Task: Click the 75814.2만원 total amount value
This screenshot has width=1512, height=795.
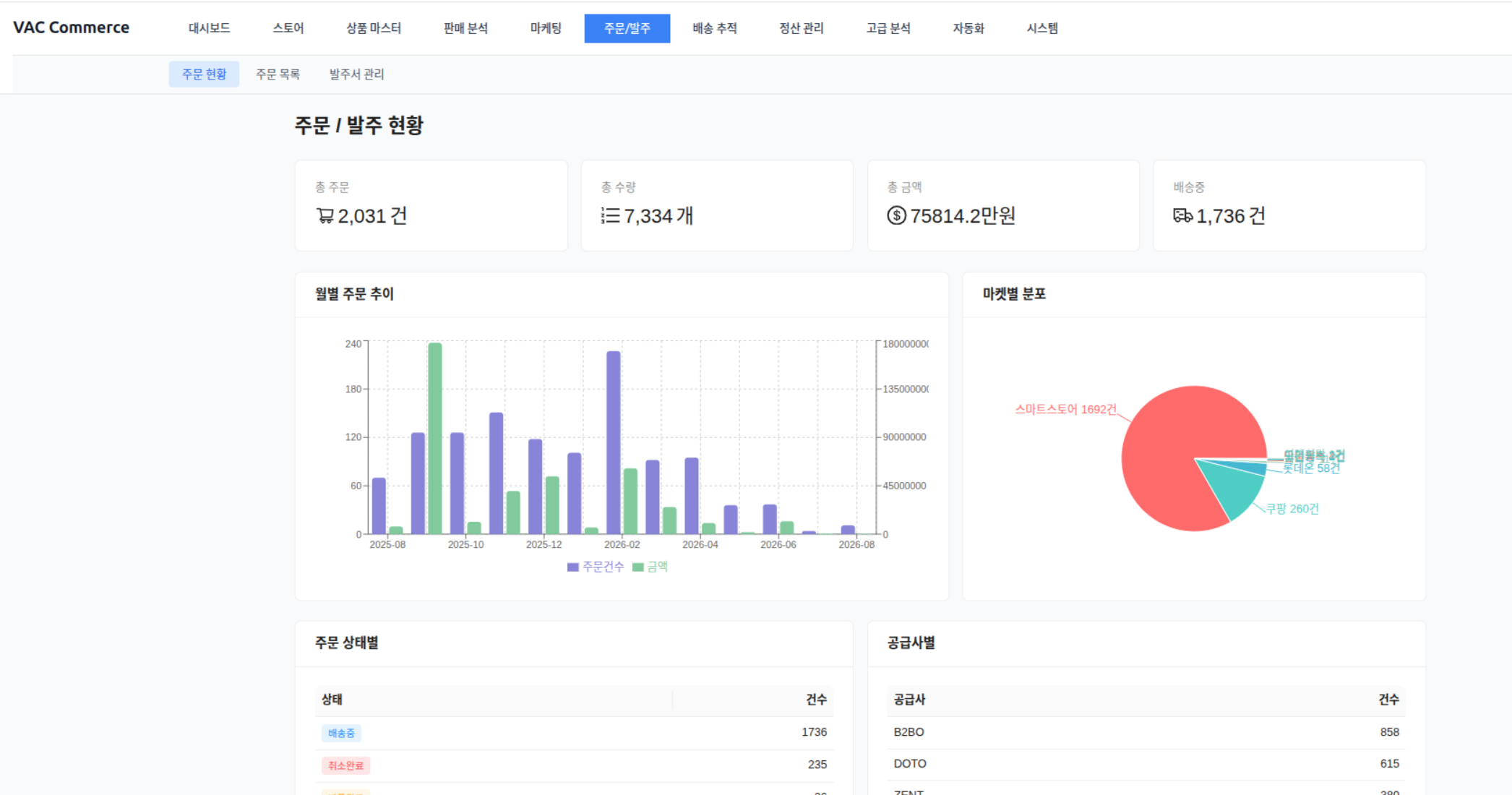Action: [x=963, y=216]
